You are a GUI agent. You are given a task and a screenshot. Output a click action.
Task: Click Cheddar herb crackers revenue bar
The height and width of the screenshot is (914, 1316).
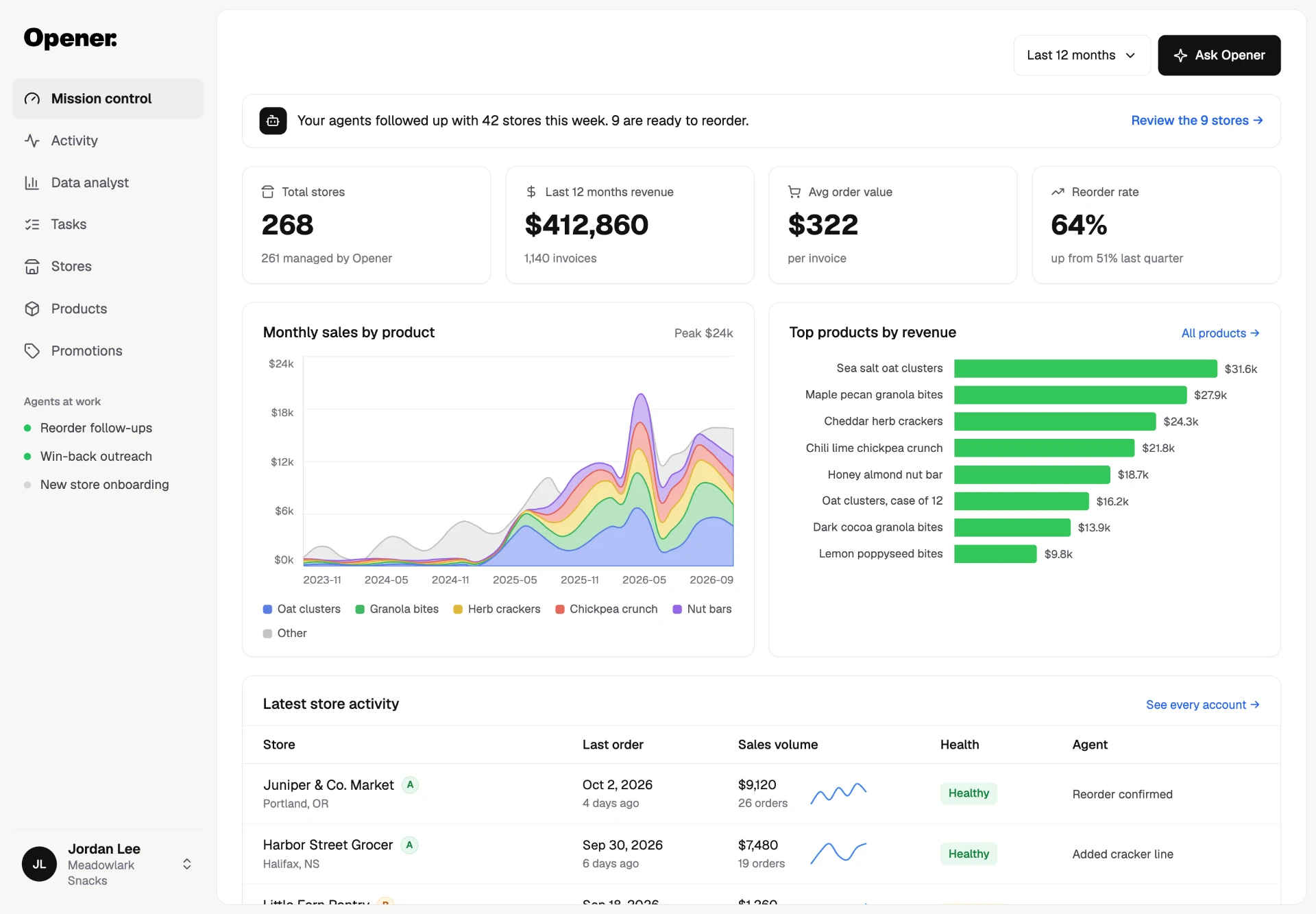pyautogui.click(x=1055, y=422)
